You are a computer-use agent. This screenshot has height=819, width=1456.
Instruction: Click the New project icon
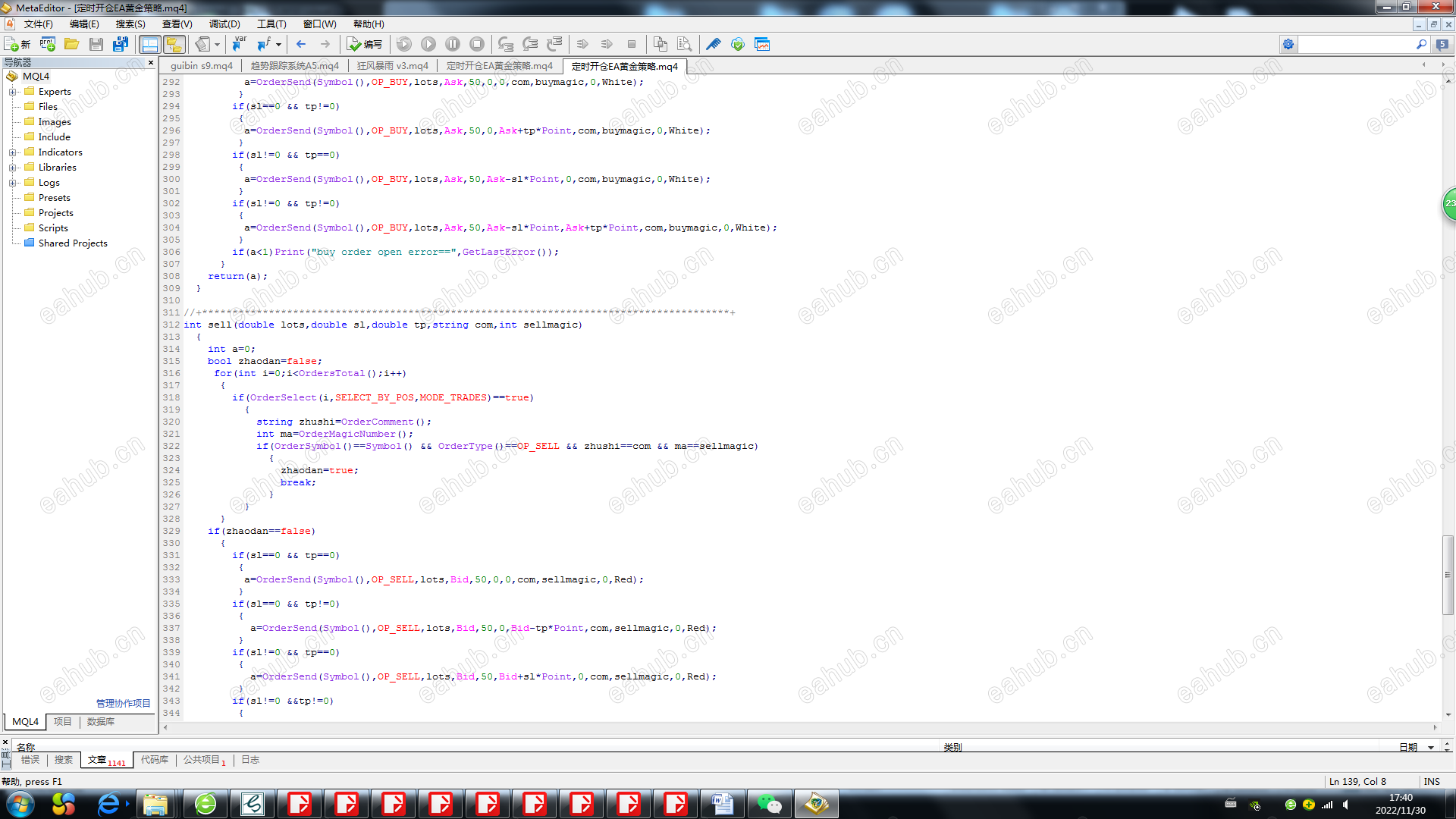pyautogui.click(x=48, y=44)
